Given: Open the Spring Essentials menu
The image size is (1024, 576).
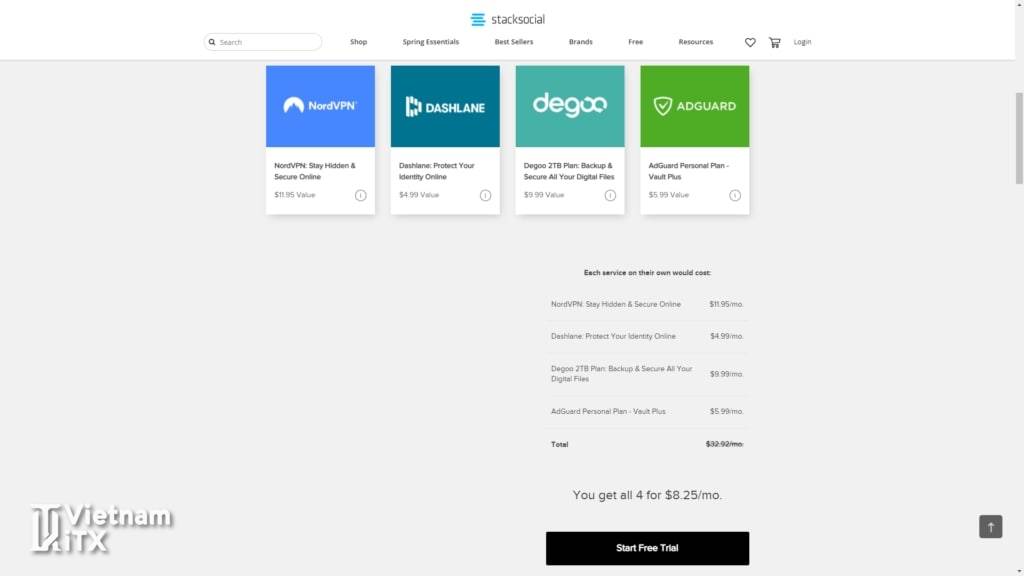Looking at the screenshot, I should click(431, 42).
